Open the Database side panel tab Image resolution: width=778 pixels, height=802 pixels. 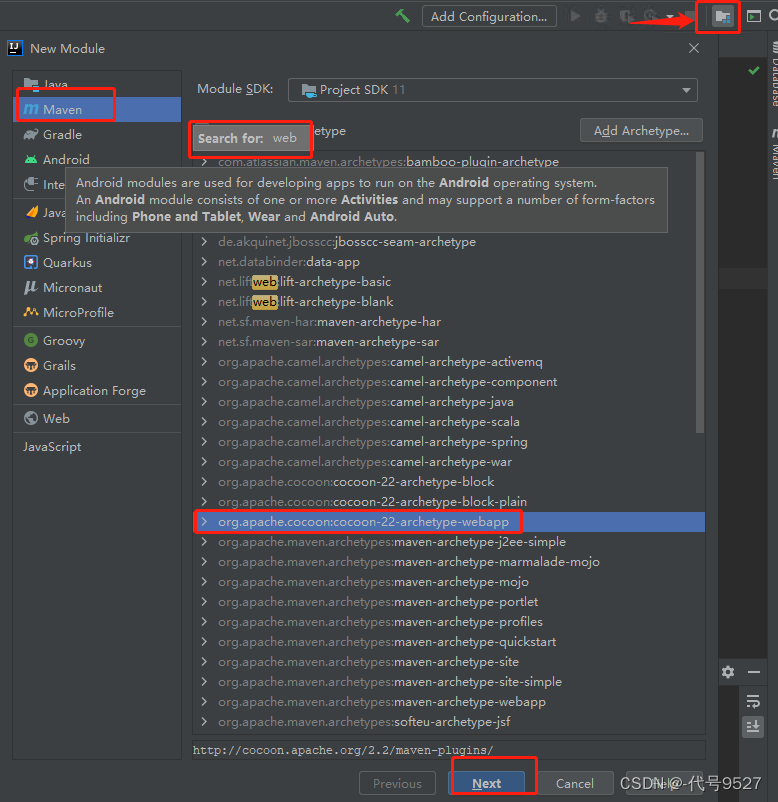click(774, 74)
